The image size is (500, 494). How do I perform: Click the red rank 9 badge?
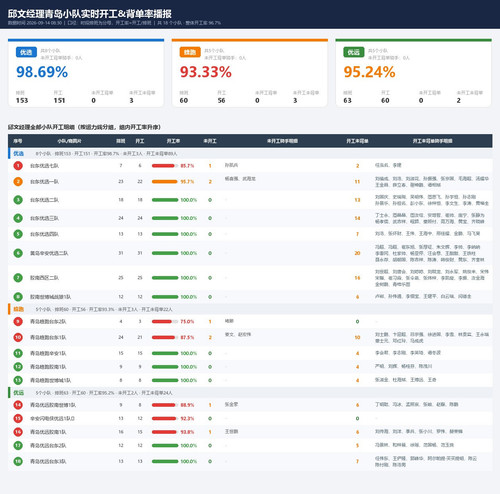18,321
